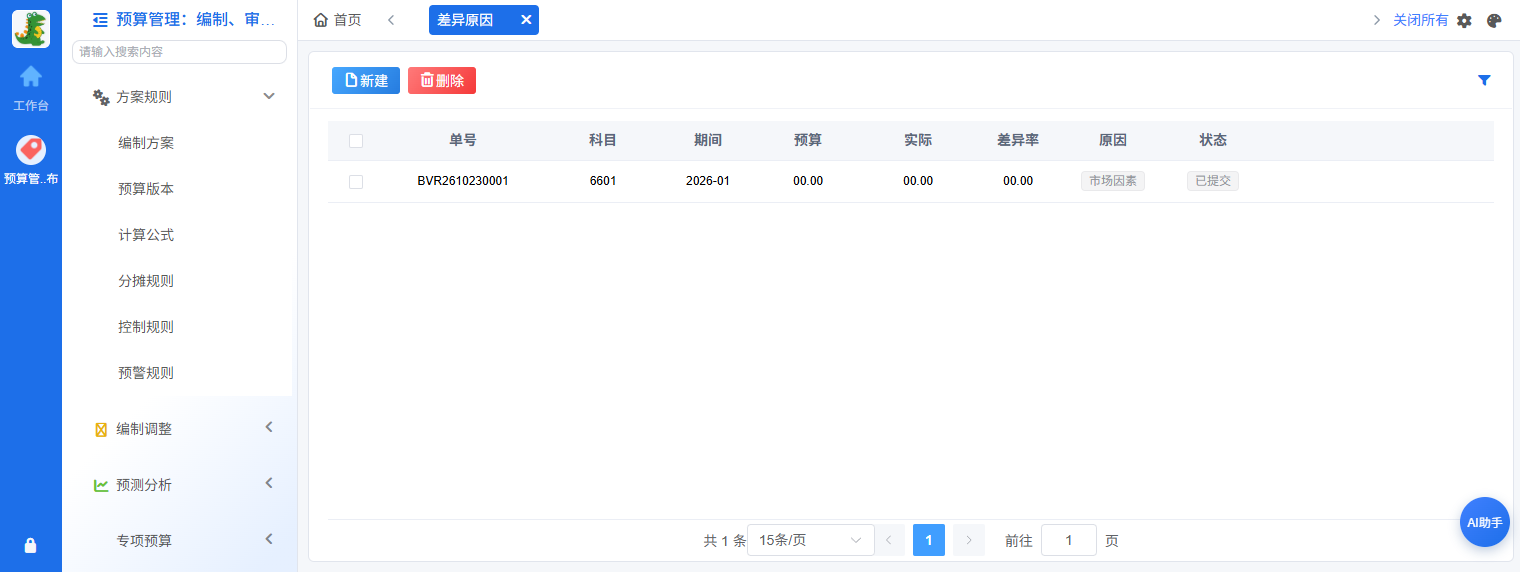Open 编制方案 menu item
Screen dimensions: 1520x572
(146, 143)
